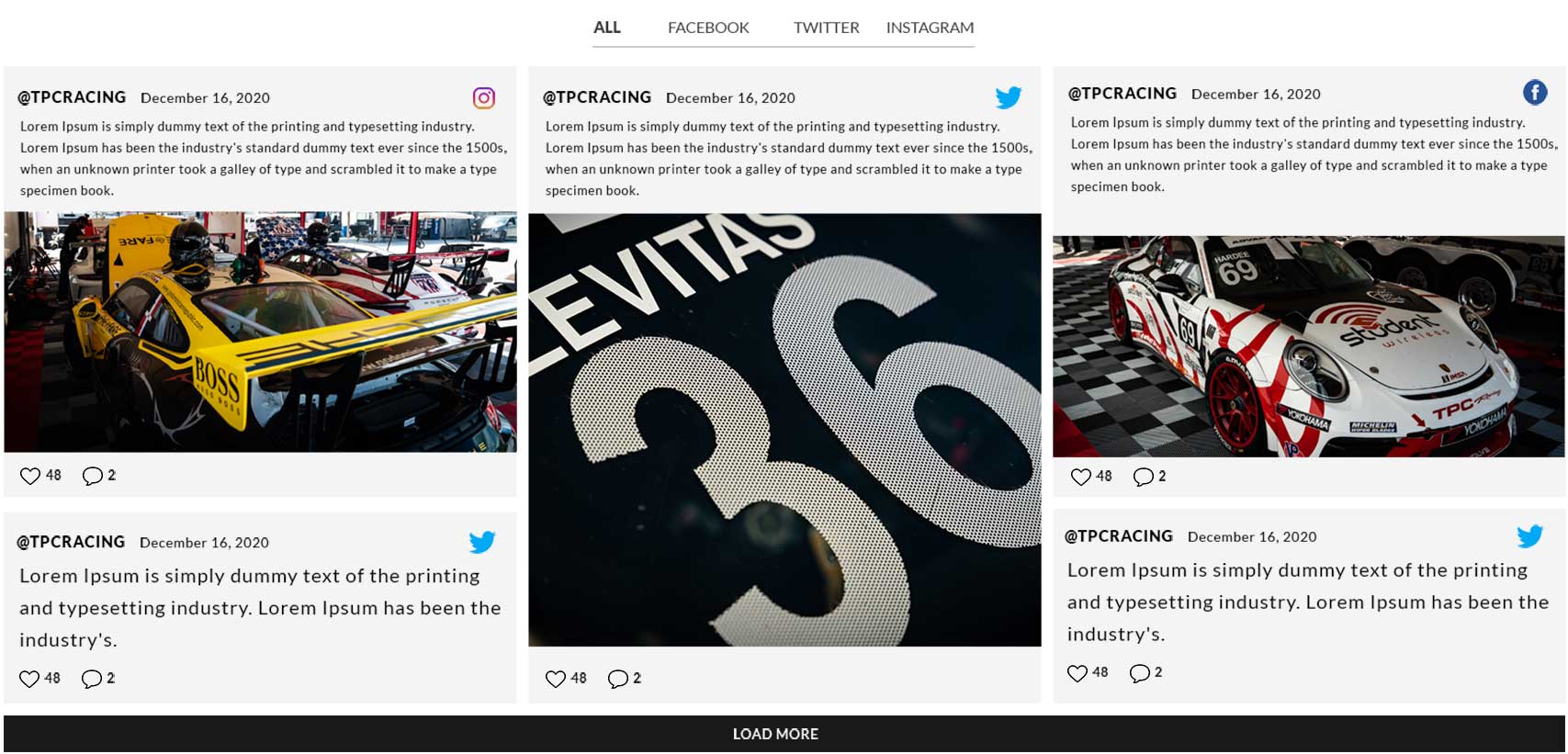The image size is (1568, 754).
Task: Open comments on the yellow race car post
Action: (x=92, y=476)
